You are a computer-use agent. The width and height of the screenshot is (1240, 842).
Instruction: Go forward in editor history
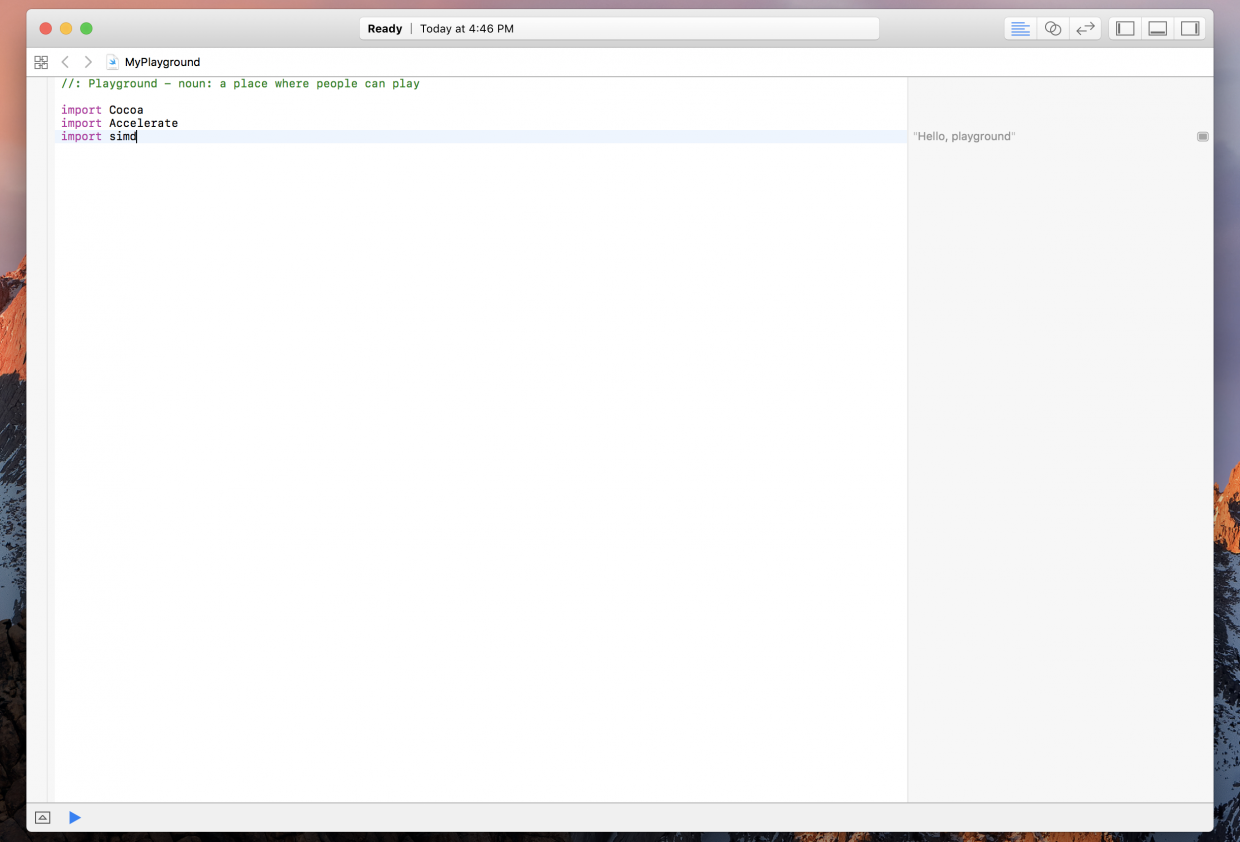coord(88,62)
